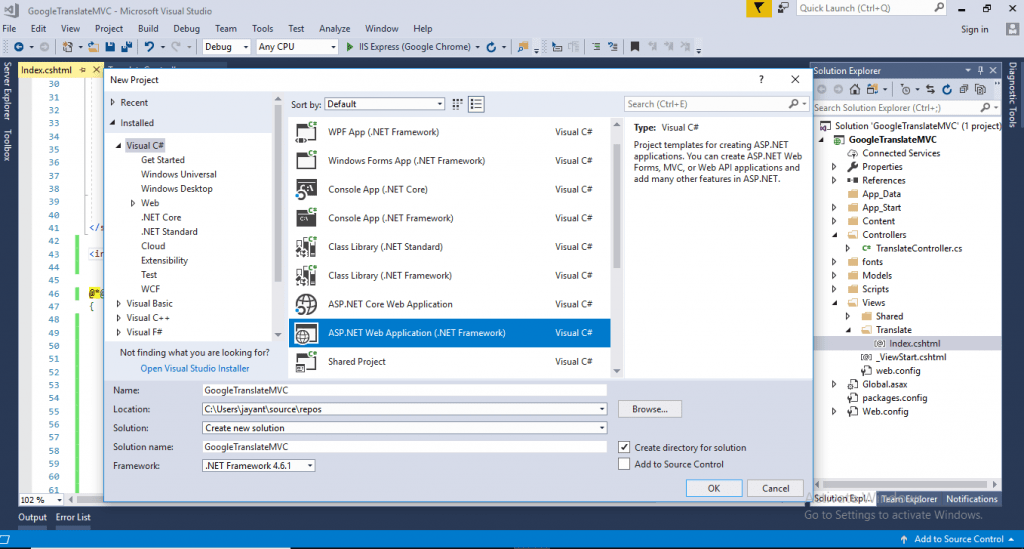Select WPF App (.NET Framework) template

[x=449, y=132]
